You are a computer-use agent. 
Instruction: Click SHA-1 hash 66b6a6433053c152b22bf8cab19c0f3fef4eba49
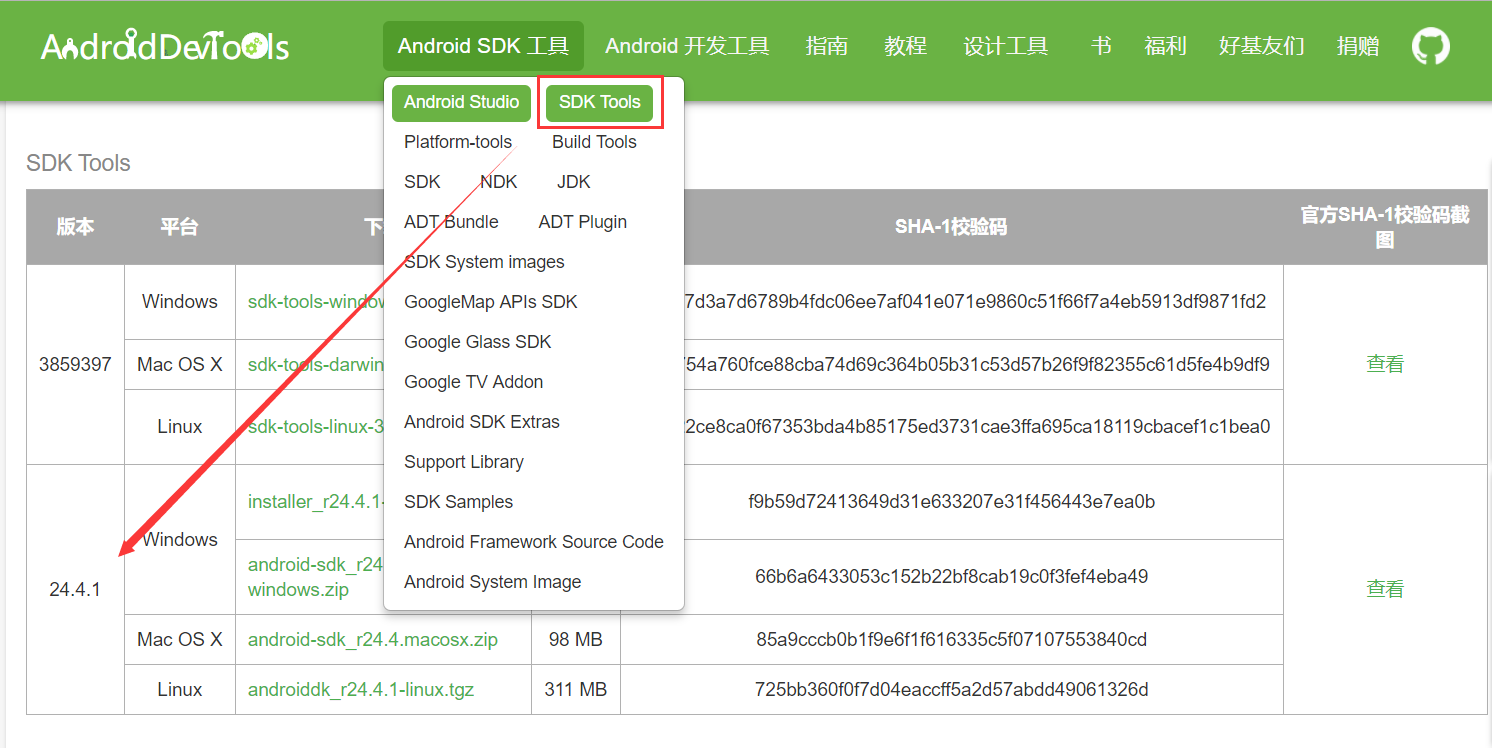pyautogui.click(x=951, y=577)
